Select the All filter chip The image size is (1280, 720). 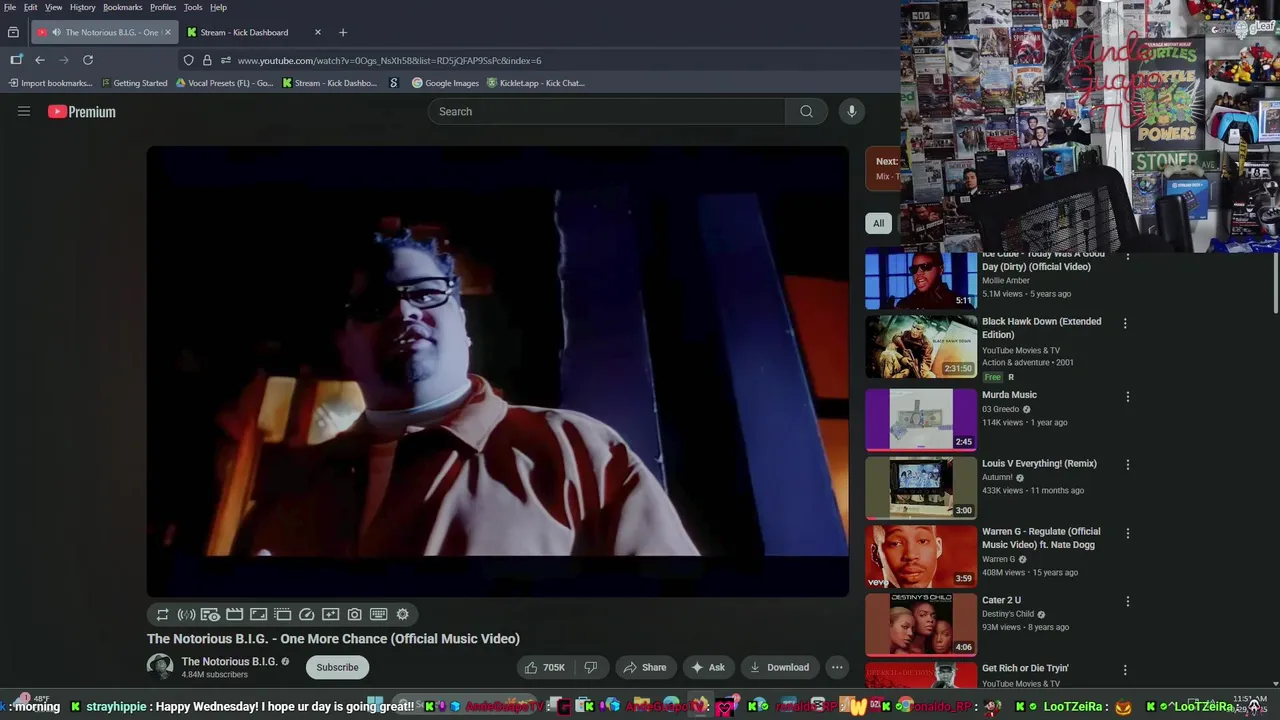[878, 223]
